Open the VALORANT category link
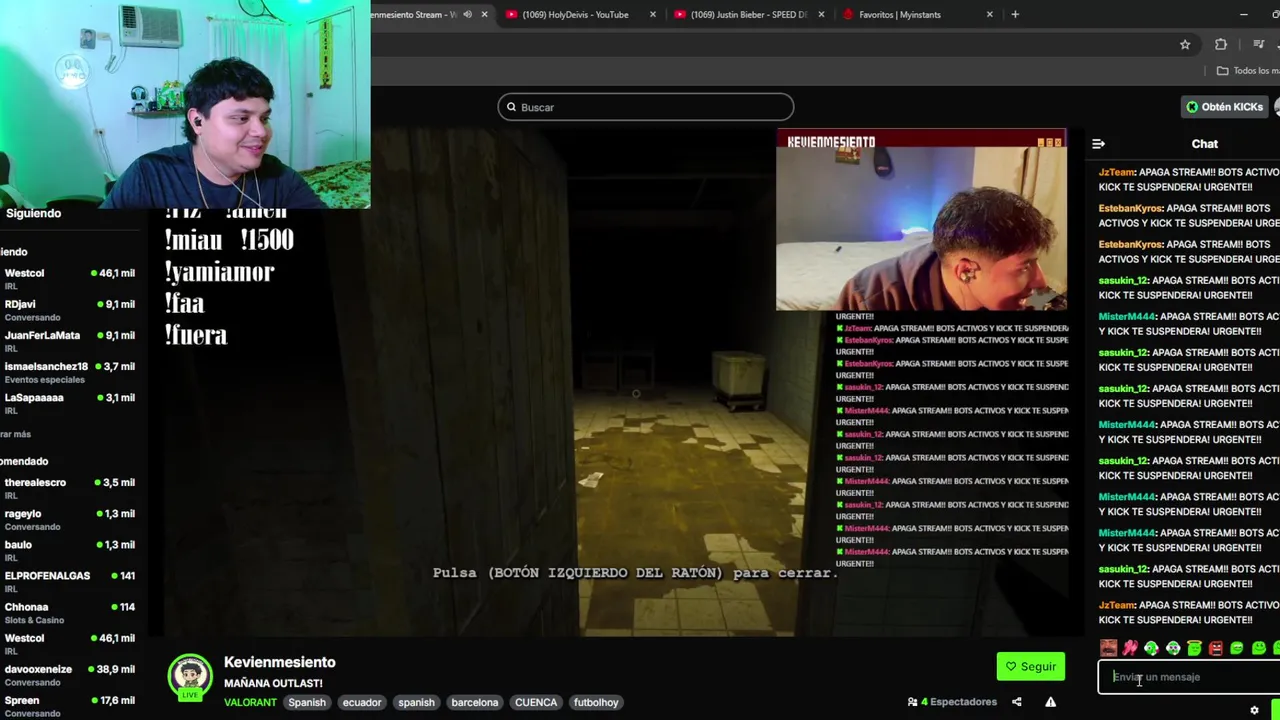Image resolution: width=1280 pixels, height=720 pixels. [x=250, y=702]
